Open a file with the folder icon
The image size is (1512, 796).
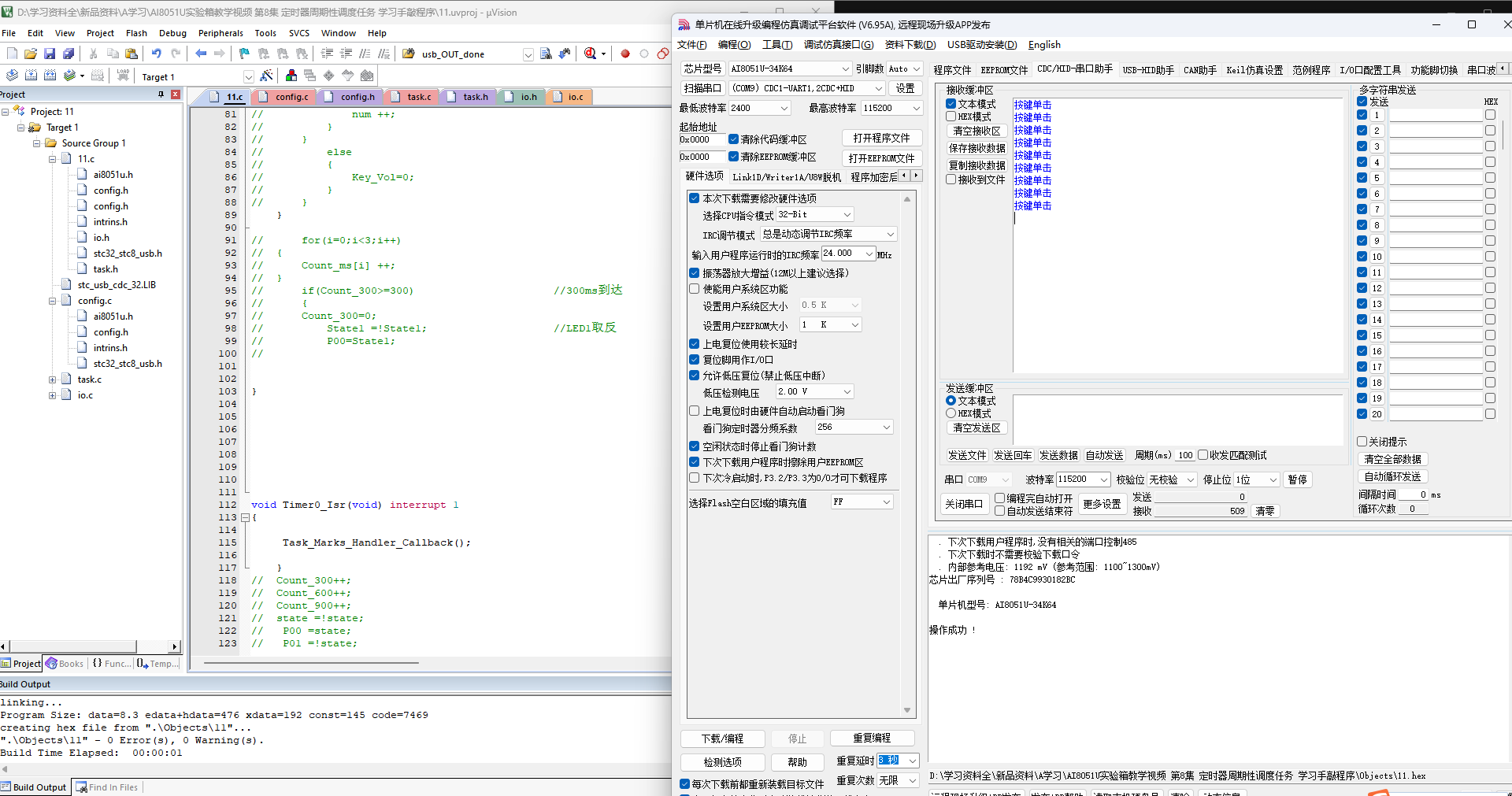(x=31, y=54)
